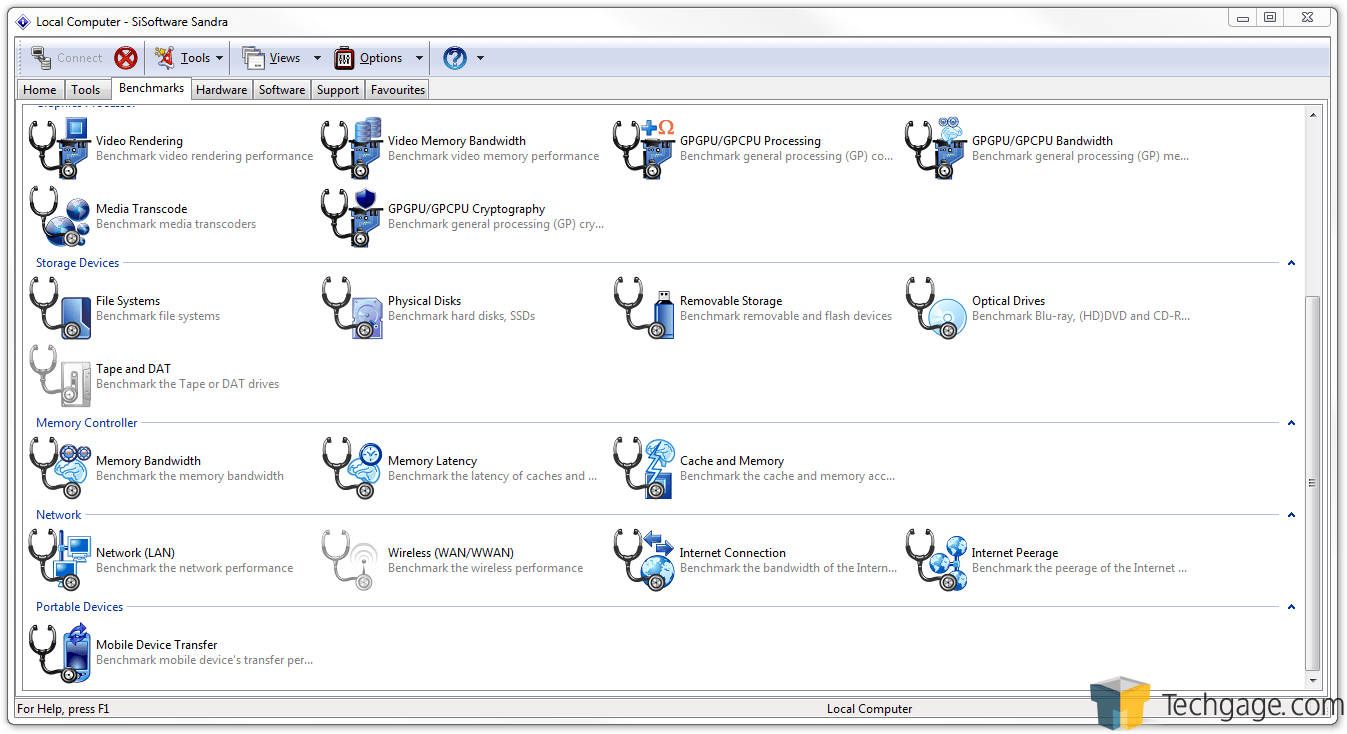Viewport: 1347px width, 734px height.
Task: Expand the Tools dropdown arrow
Action: 219,59
